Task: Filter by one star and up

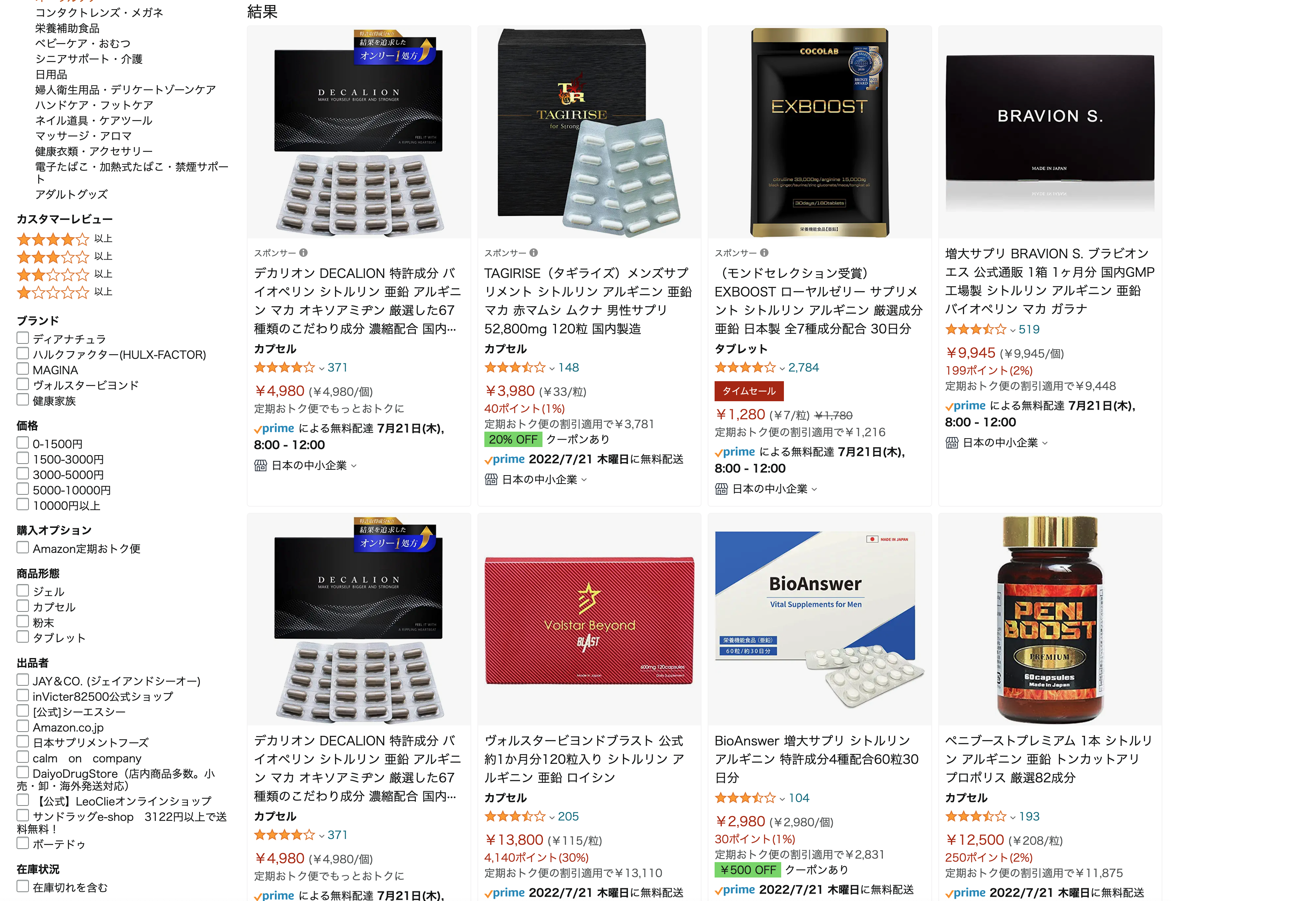Action: click(65, 292)
